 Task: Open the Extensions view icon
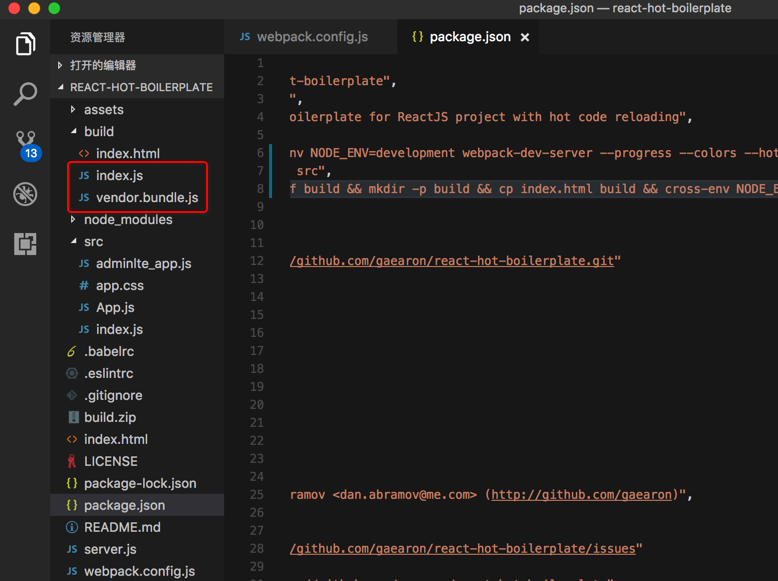click(x=25, y=244)
